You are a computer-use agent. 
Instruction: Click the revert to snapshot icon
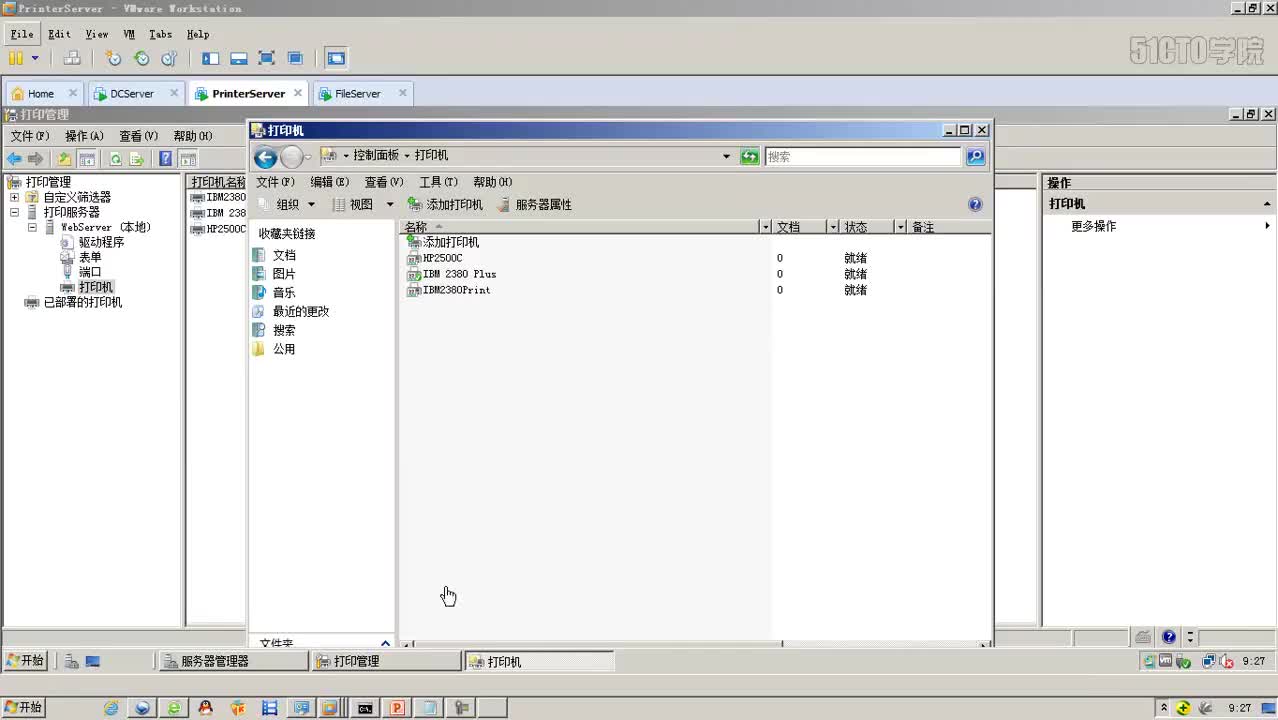[142, 58]
